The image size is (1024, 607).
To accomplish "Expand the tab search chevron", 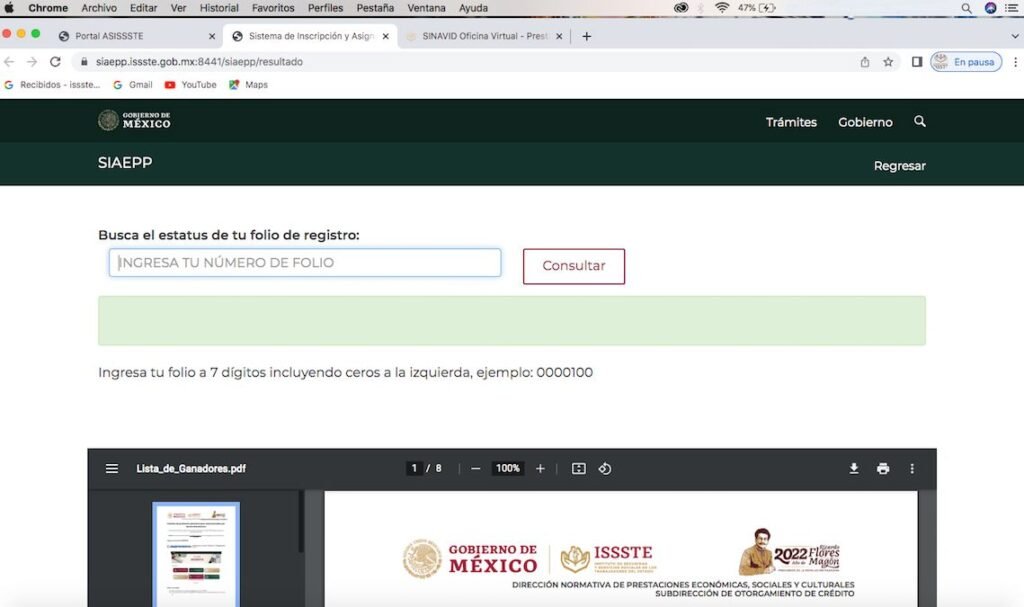I will click(x=1015, y=37).
